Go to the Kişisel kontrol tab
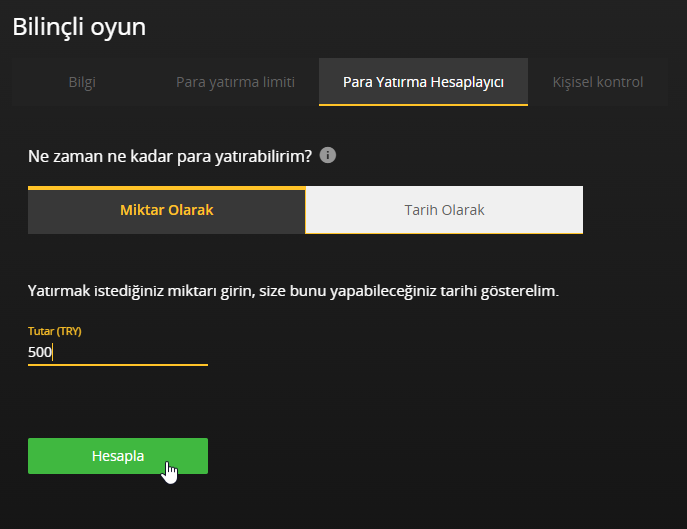This screenshot has height=529, width=687. tap(598, 82)
